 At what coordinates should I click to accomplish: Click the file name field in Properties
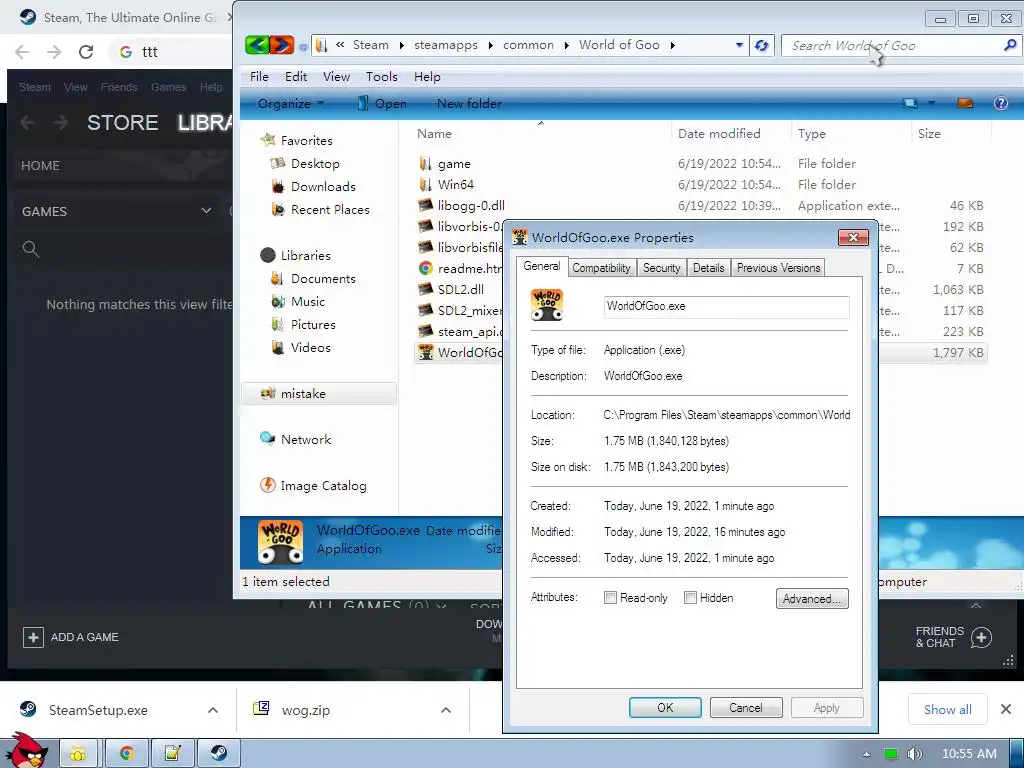coord(726,306)
